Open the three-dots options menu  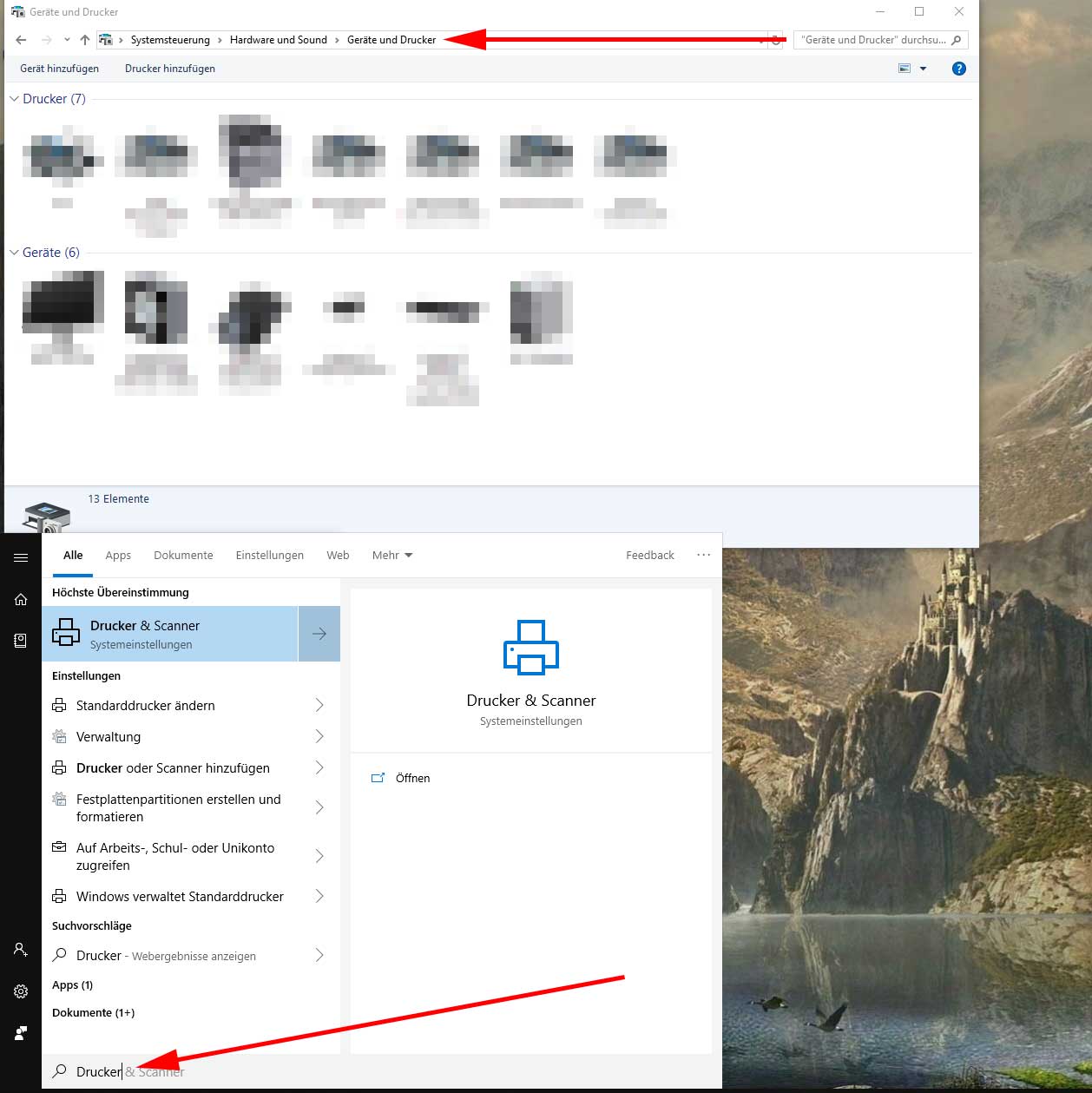(703, 555)
